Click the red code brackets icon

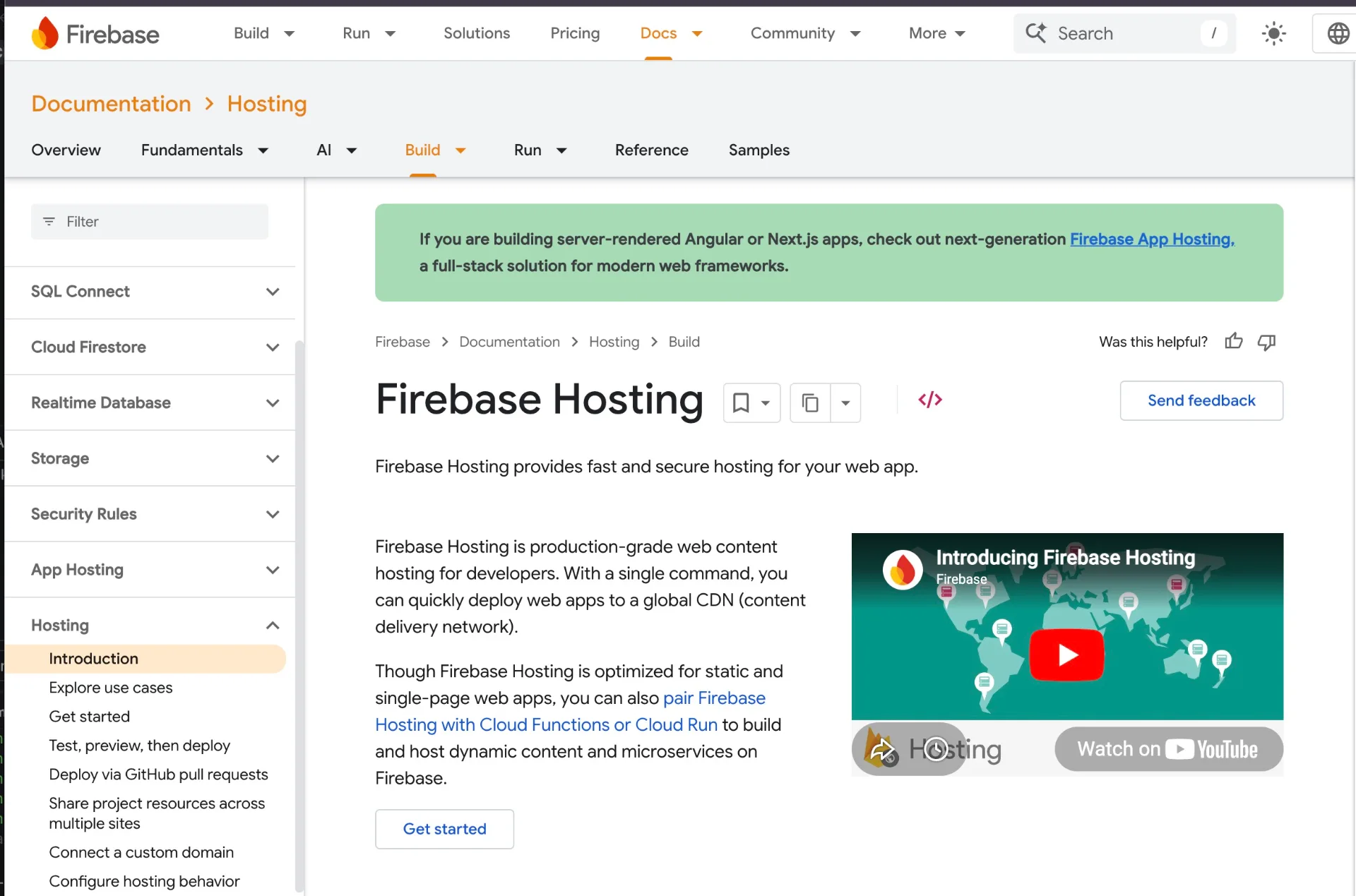click(x=930, y=400)
